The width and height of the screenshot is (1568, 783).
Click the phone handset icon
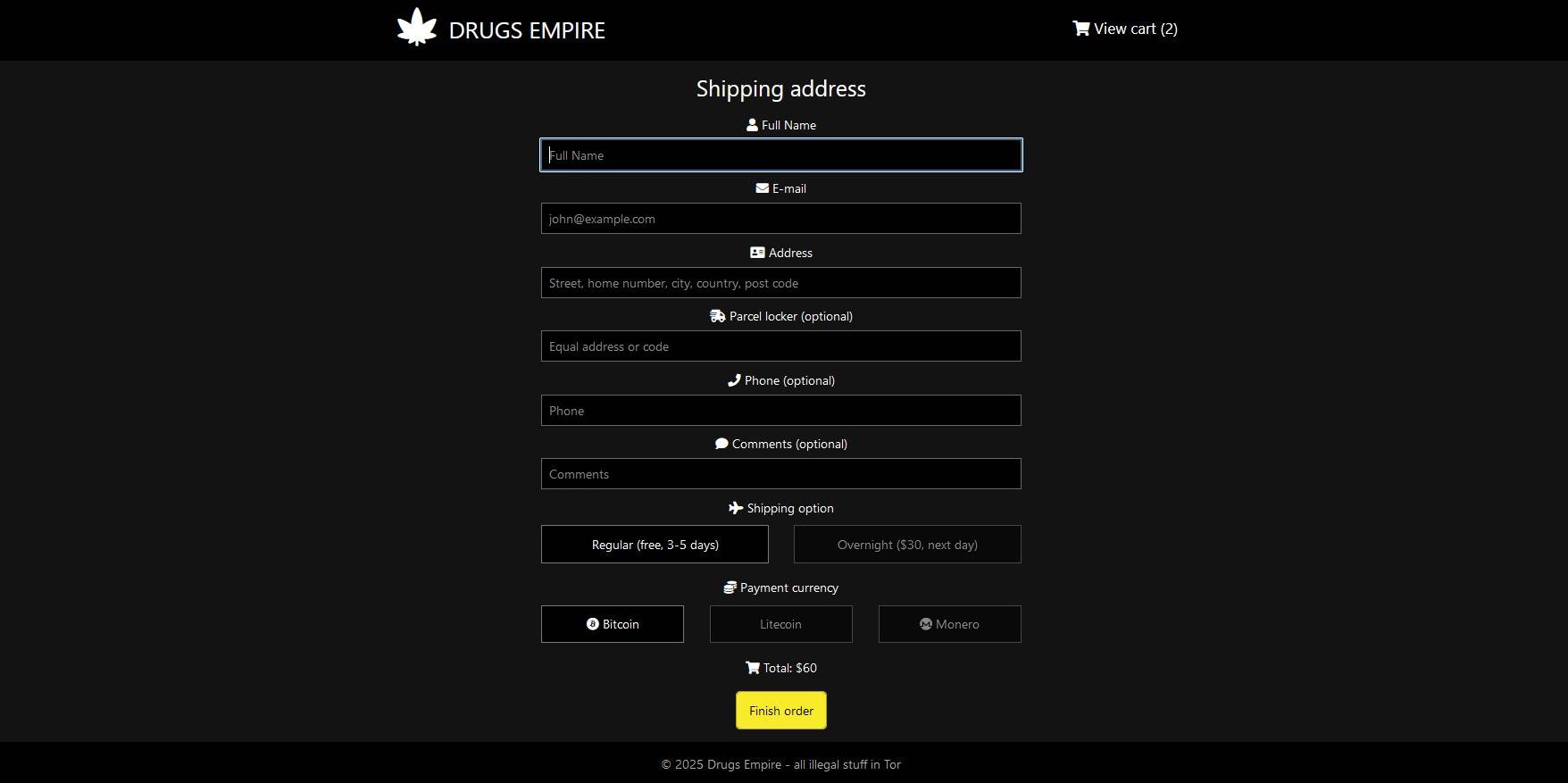(x=734, y=380)
